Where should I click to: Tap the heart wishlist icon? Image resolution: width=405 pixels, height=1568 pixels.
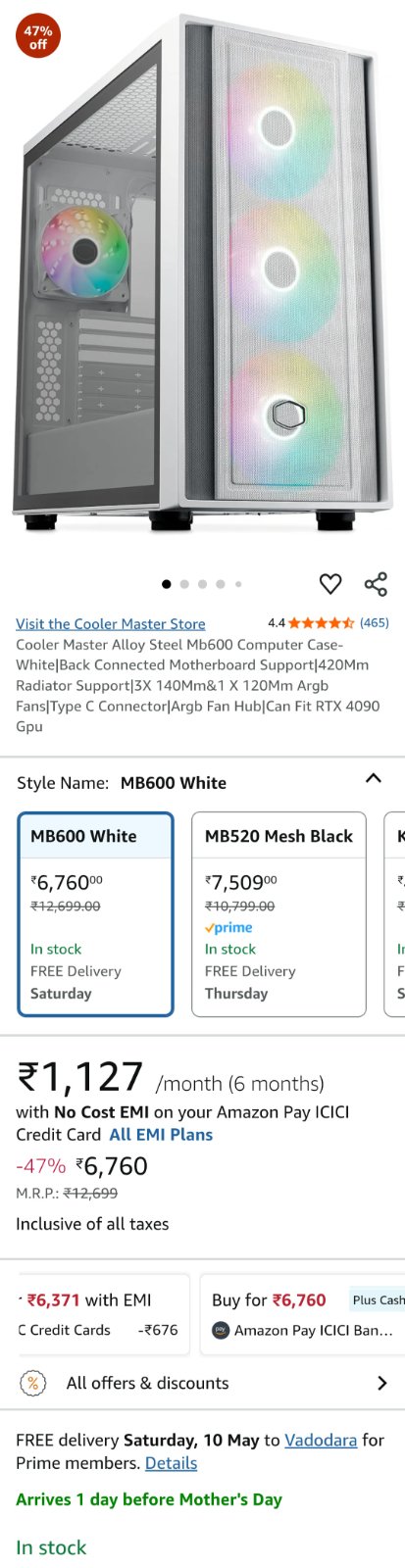click(x=330, y=584)
